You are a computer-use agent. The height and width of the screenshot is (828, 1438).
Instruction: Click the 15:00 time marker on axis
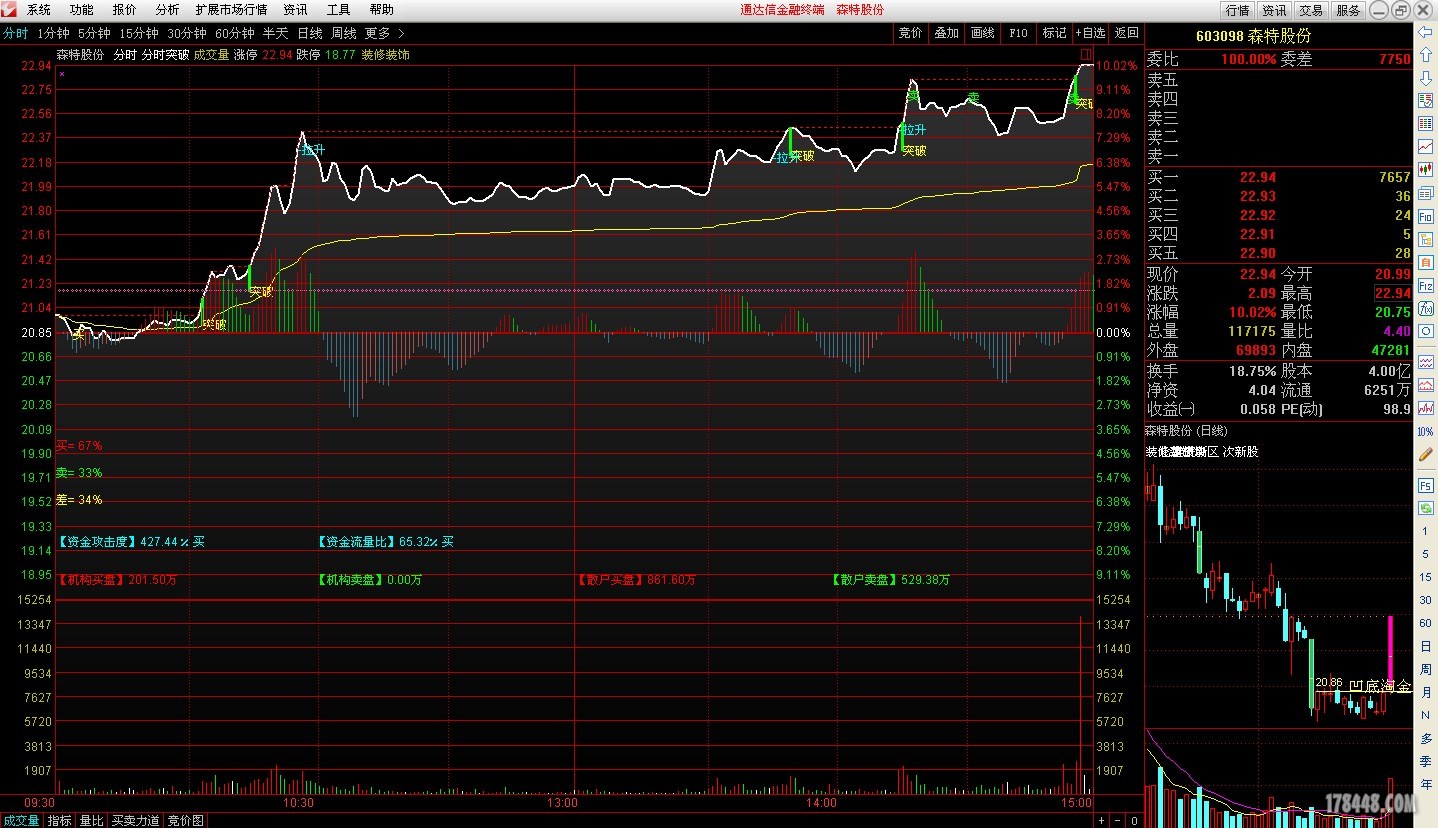point(1076,803)
